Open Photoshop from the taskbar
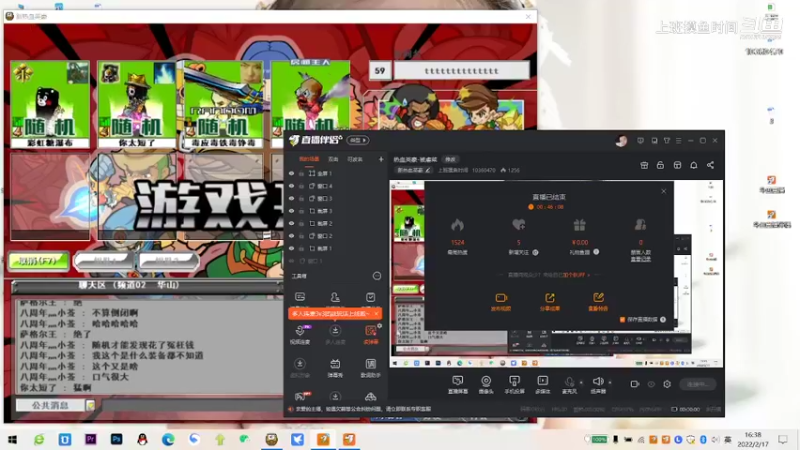 (116, 439)
